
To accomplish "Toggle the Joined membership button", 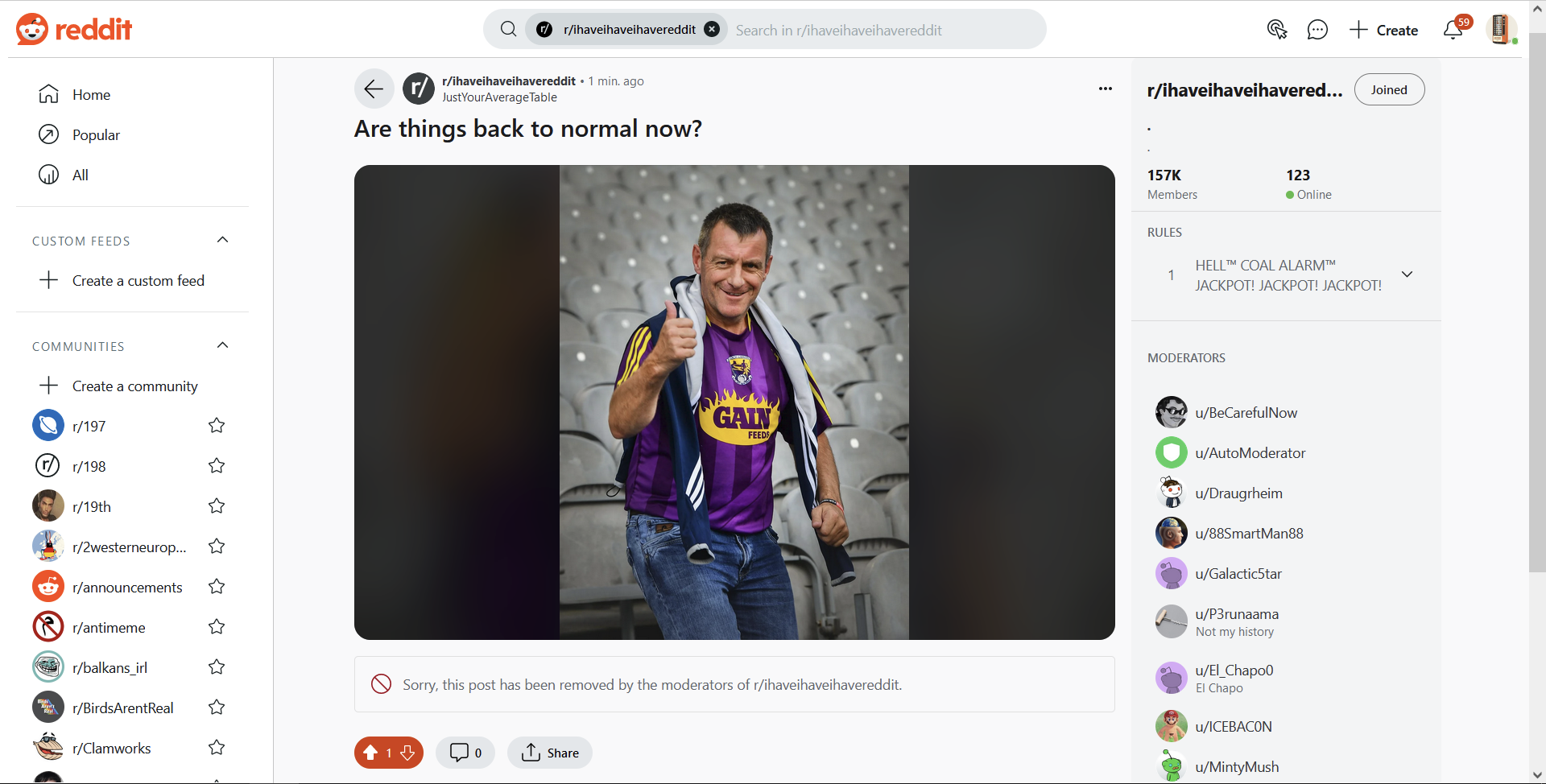I will pyautogui.click(x=1389, y=89).
